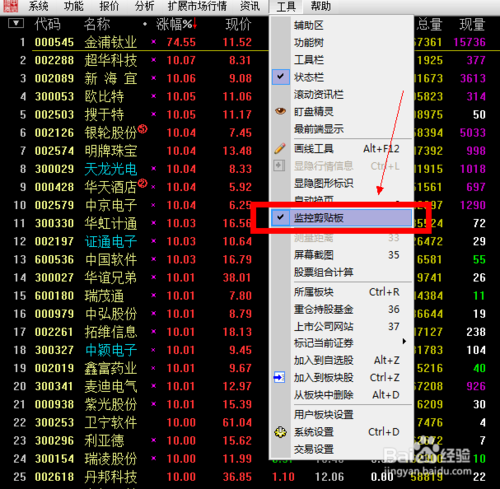Click the 加入到板块股 arrow icon
500x489 pixels.
(279, 377)
